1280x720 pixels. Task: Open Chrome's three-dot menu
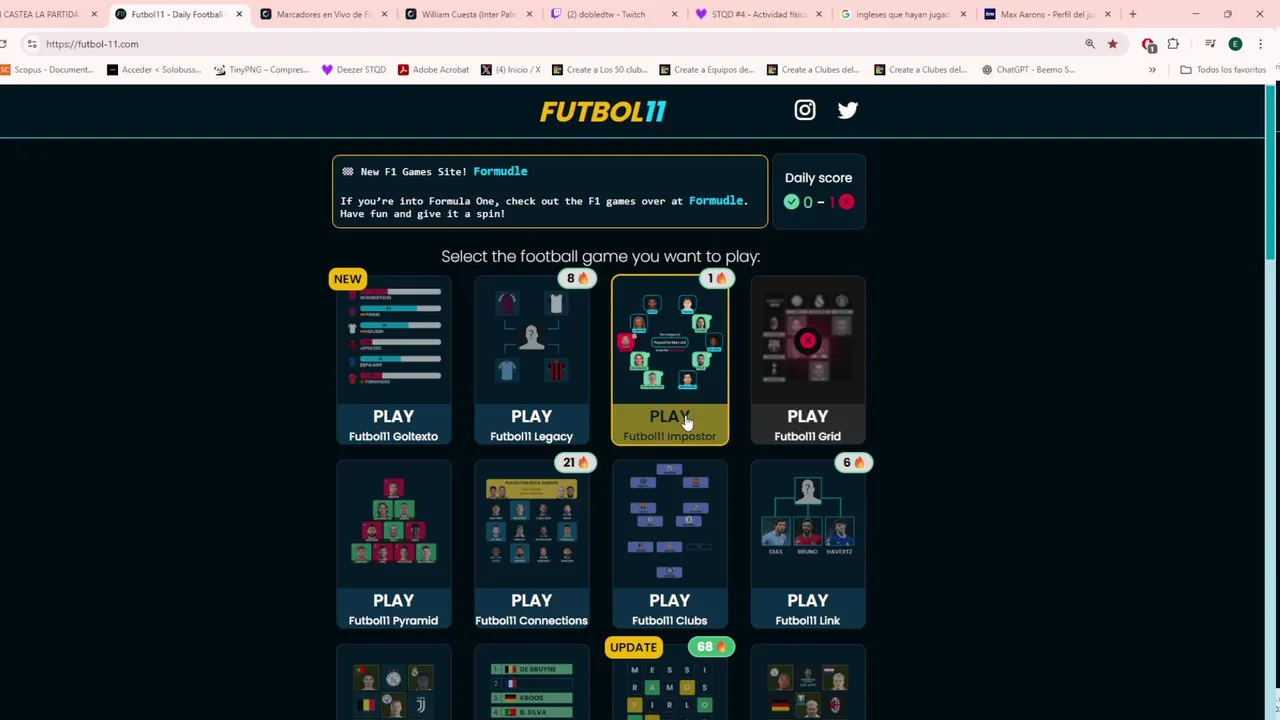coord(1260,44)
